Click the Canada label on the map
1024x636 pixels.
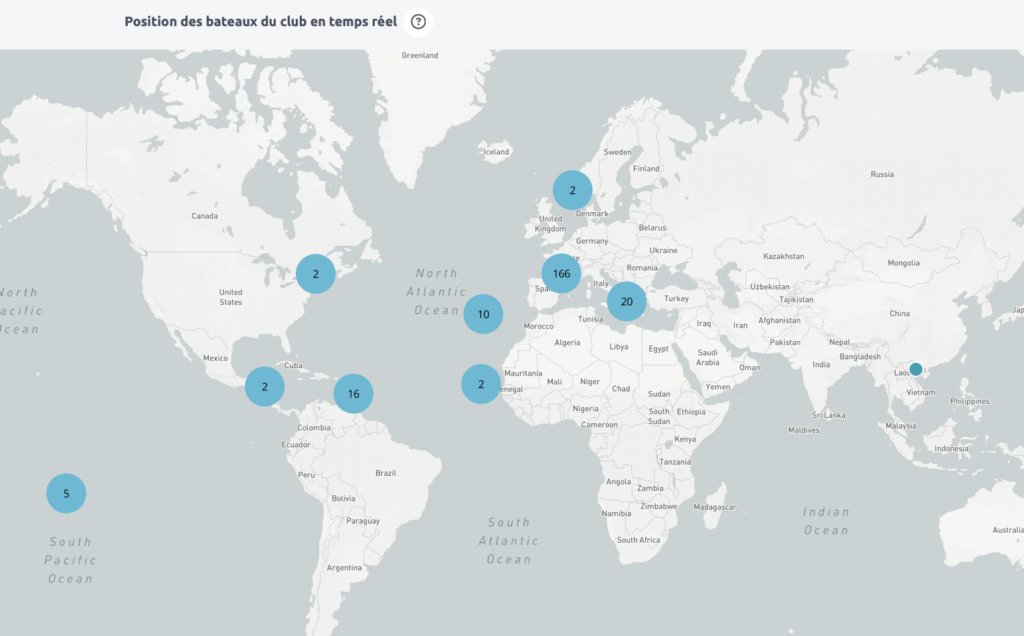pyautogui.click(x=204, y=216)
